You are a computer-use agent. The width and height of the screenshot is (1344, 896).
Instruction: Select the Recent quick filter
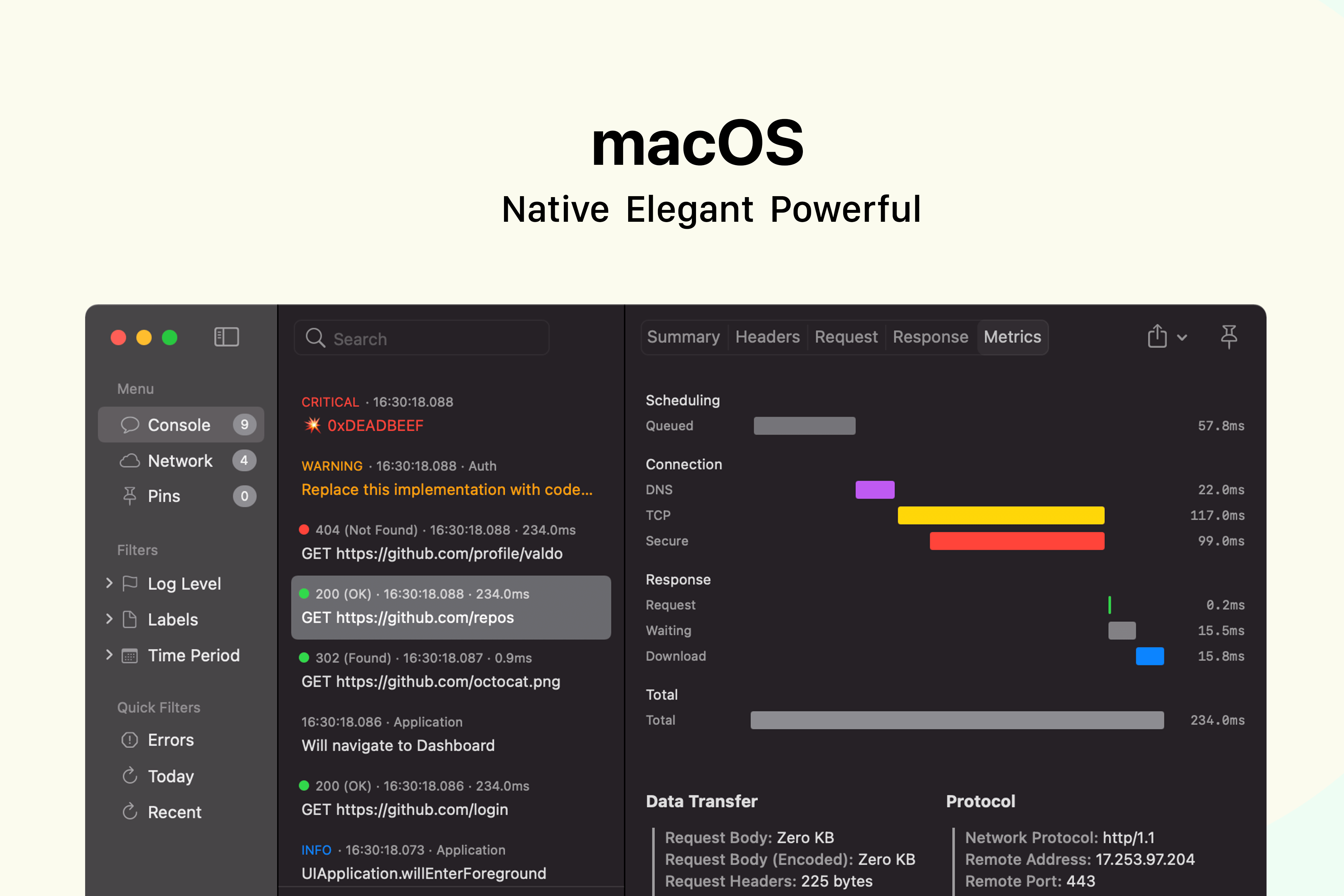(174, 812)
